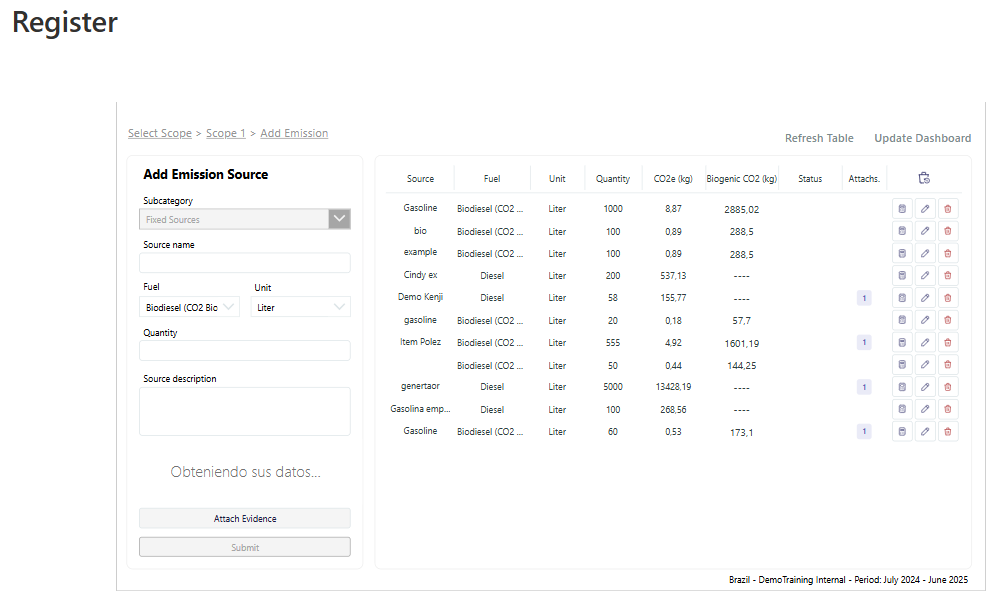Delete the Cindy ex row
Image resolution: width=1005 pixels, height=607 pixels.
pyautogui.click(x=948, y=276)
